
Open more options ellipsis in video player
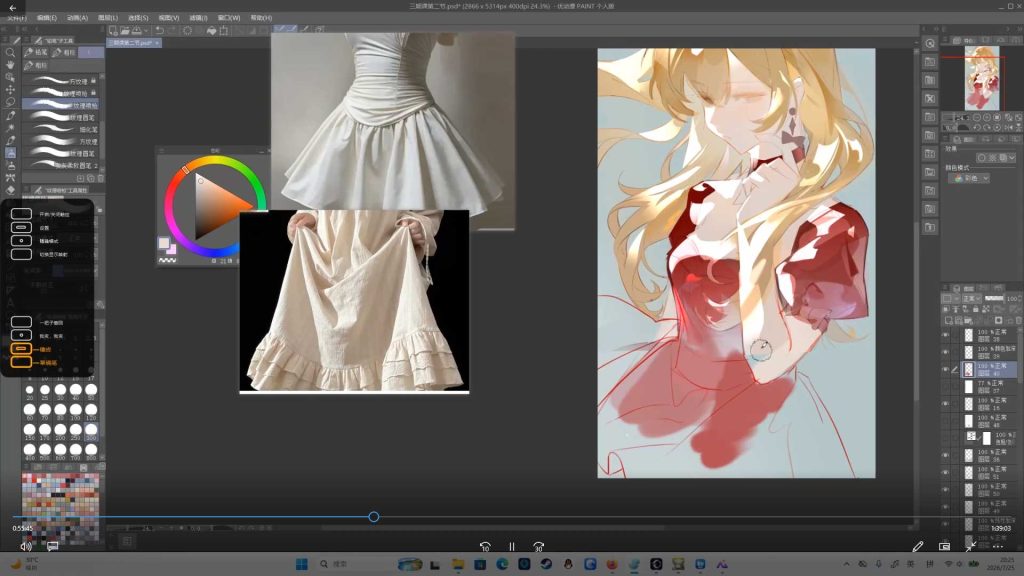click(998, 546)
